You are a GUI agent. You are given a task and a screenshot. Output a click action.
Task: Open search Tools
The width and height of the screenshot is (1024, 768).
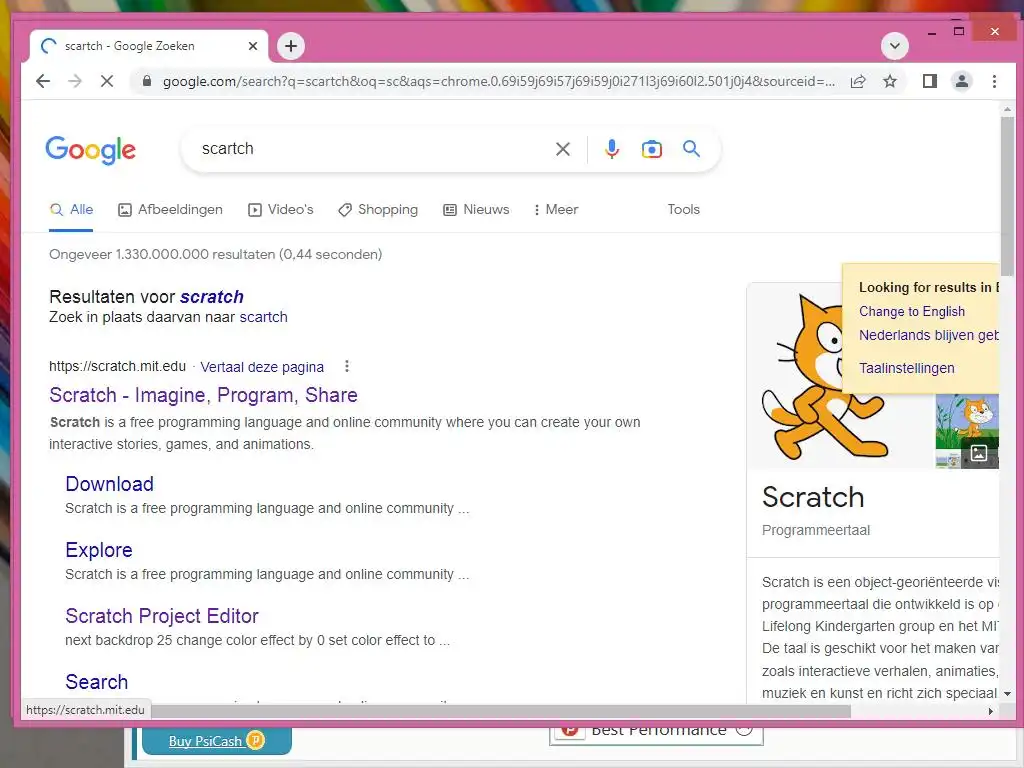pyautogui.click(x=683, y=210)
